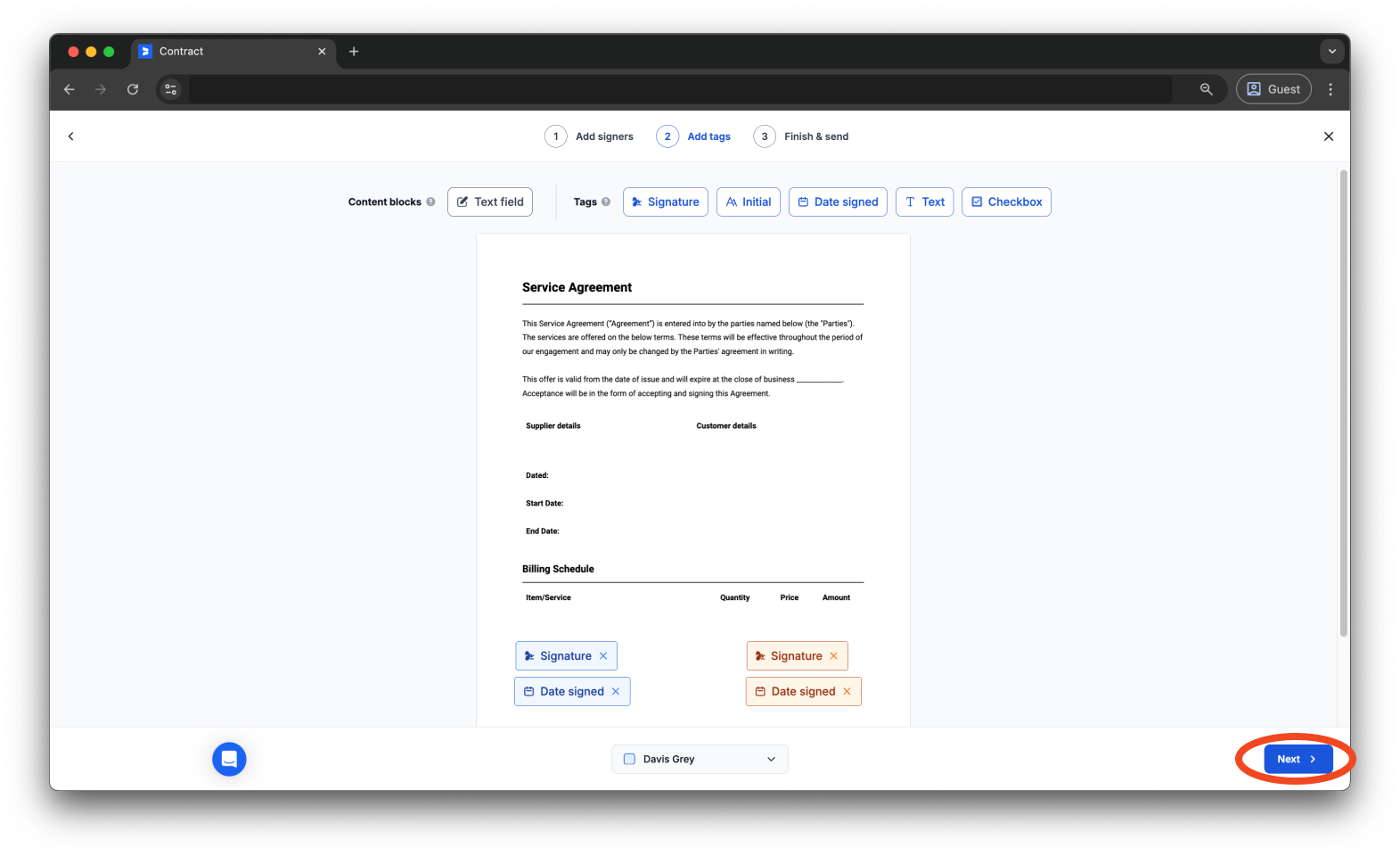Open the Tags help icon

(606, 202)
